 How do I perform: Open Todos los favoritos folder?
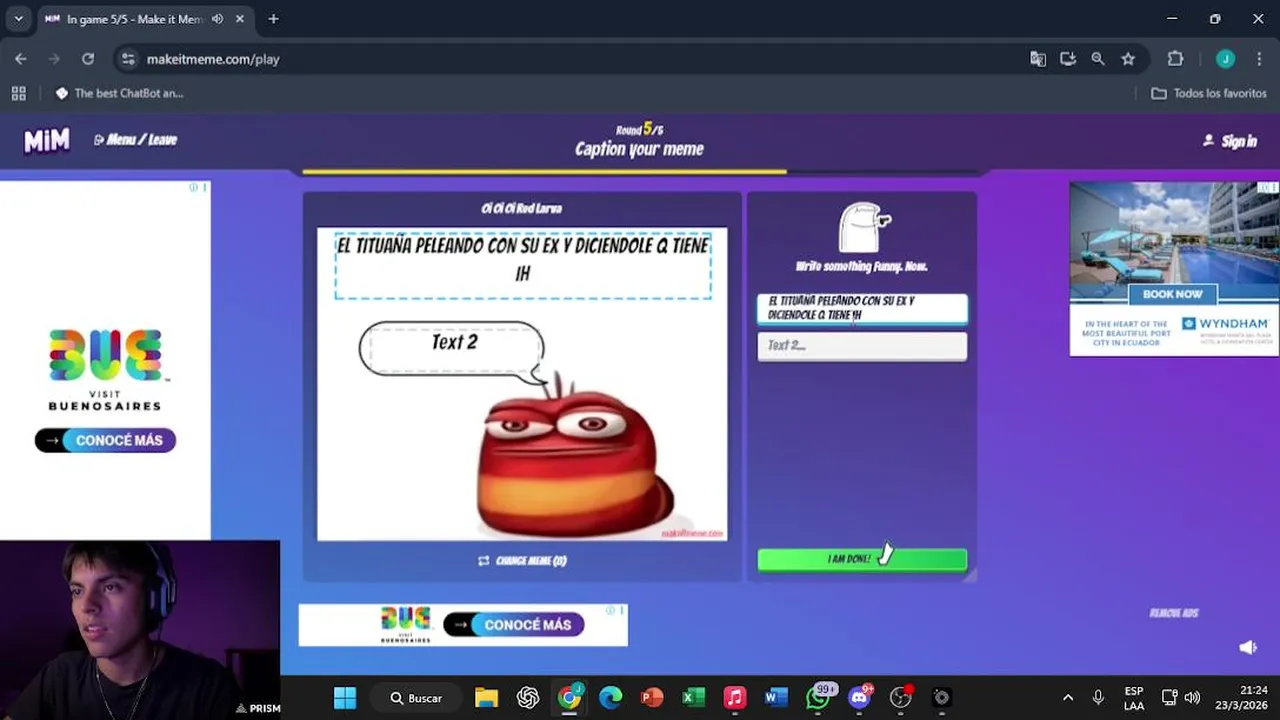(x=1209, y=93)
